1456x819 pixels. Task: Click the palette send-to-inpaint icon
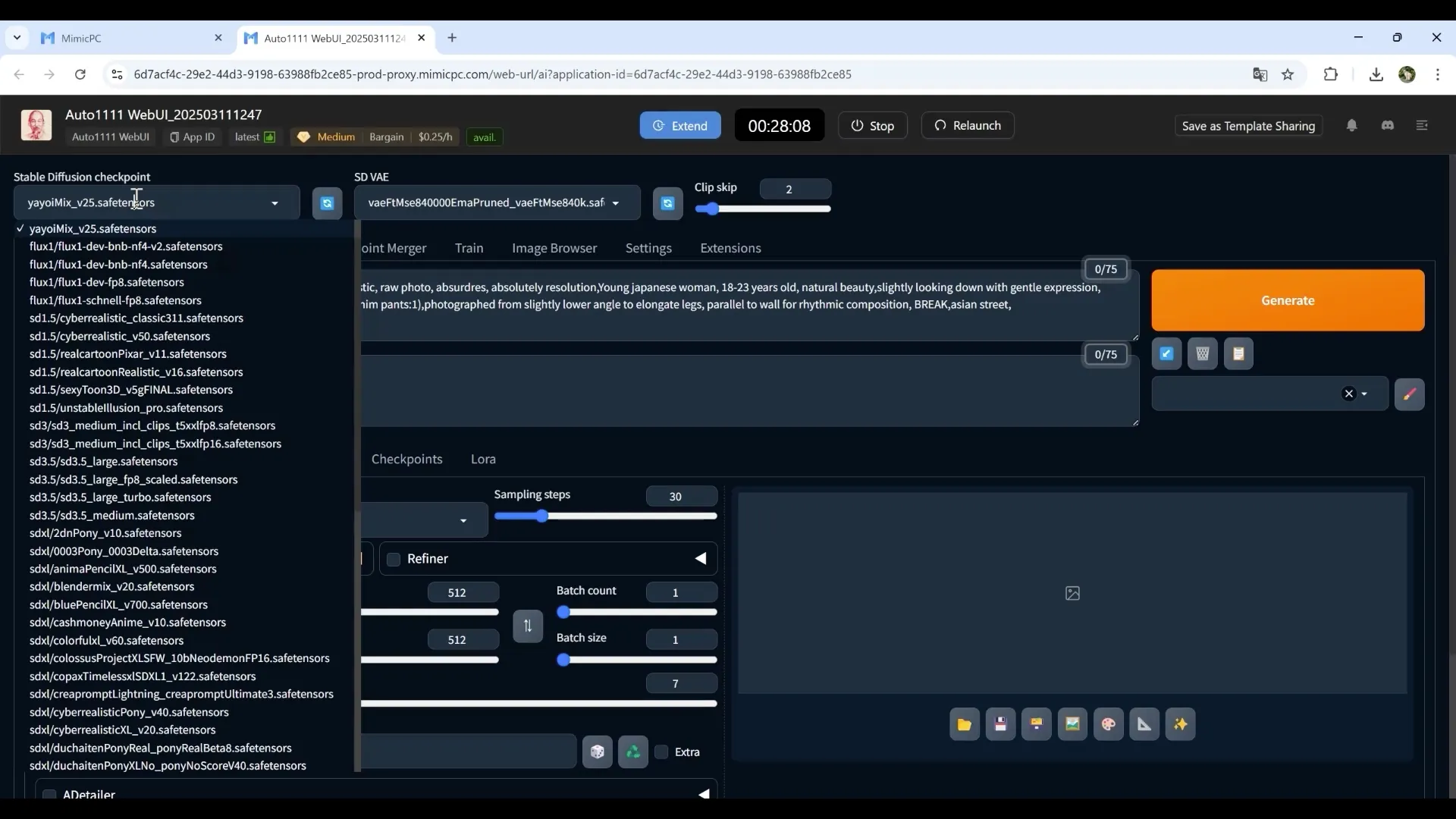click(1108, 724)
